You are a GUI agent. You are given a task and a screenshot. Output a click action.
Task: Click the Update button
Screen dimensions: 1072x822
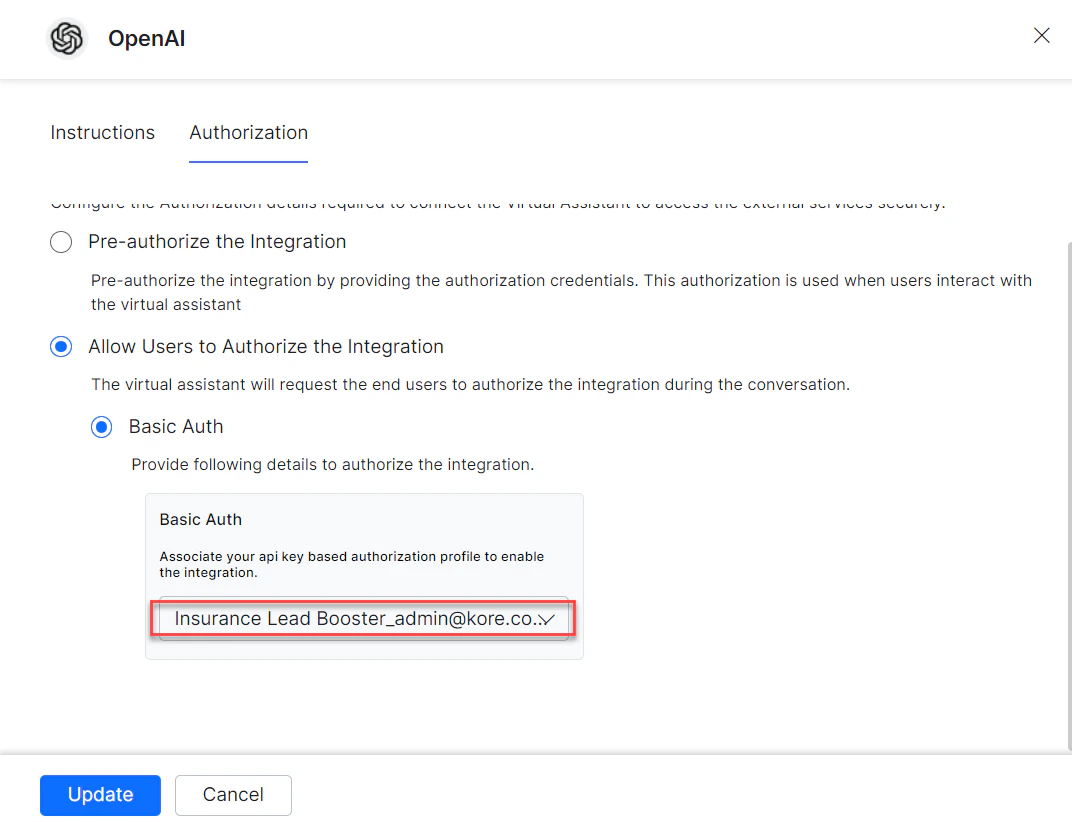tap(100, 795)
